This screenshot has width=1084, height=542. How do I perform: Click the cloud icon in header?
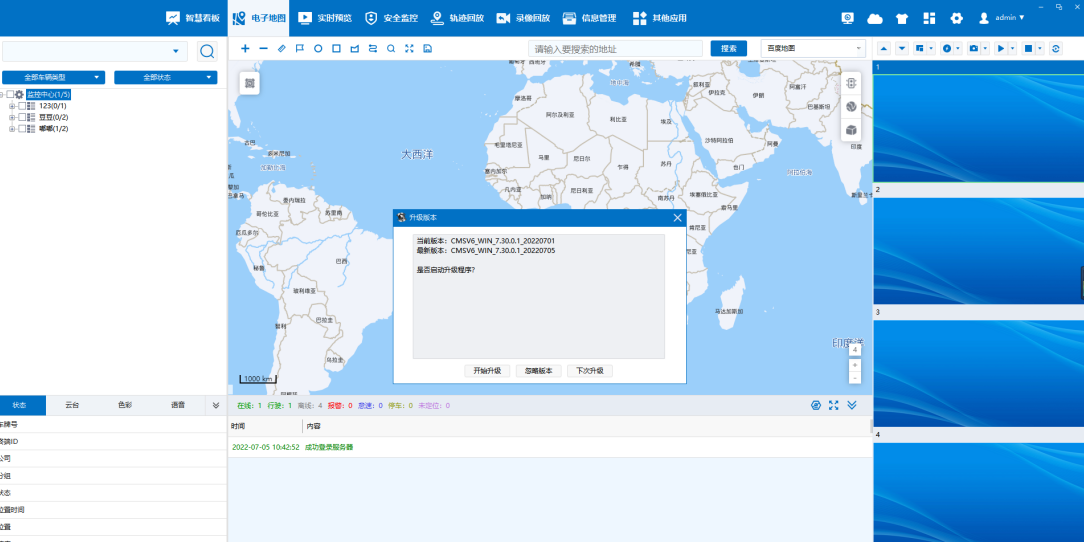tap(875, 18)
